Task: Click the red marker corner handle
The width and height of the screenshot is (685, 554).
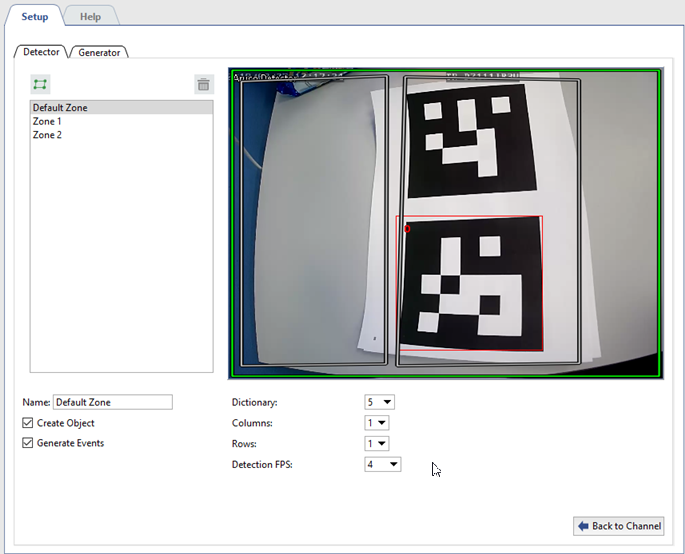Action: (x=407, y=229)
